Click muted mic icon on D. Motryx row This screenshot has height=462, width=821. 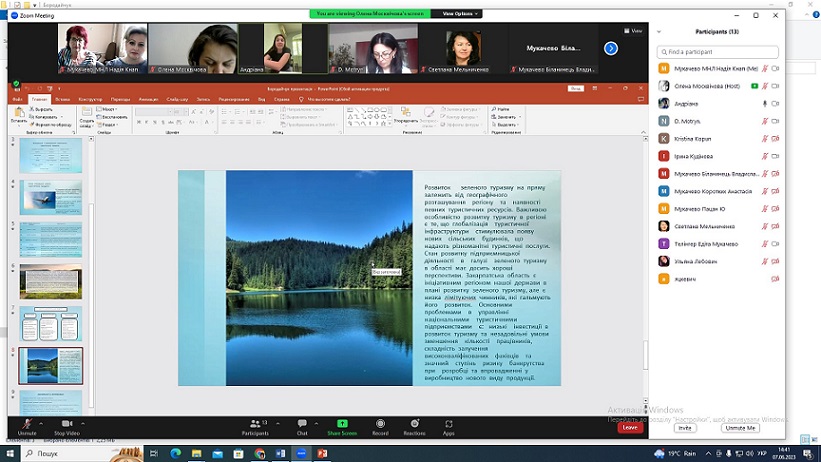pos(764,121)
